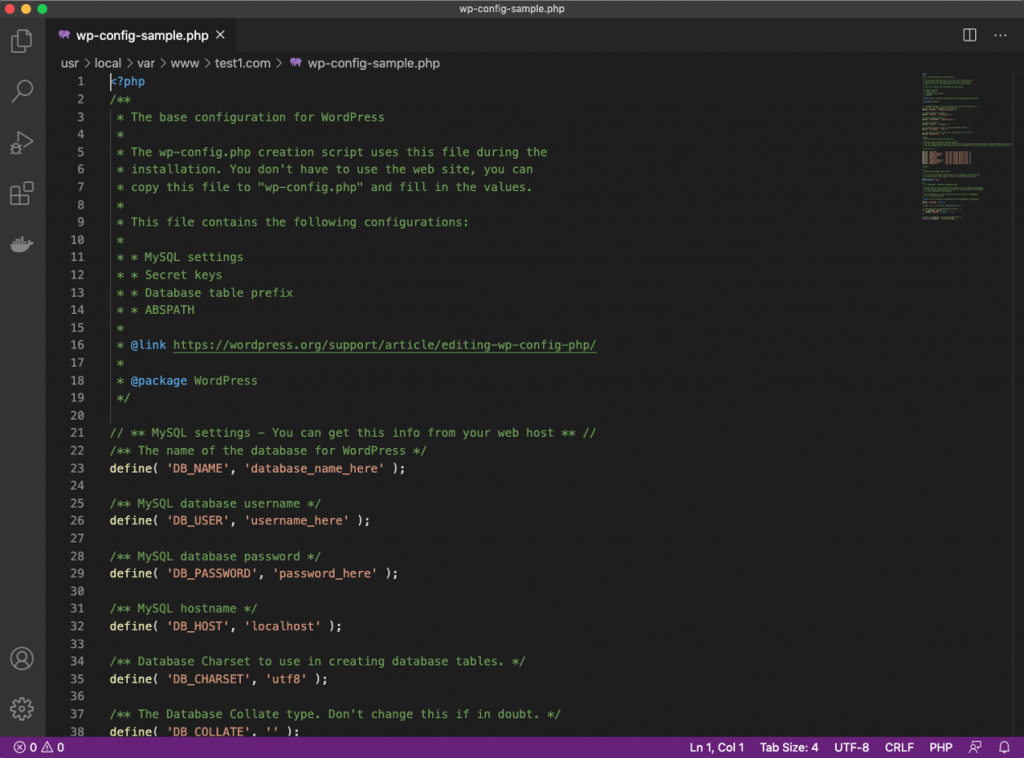This screenshot has height=758, width=1024.
Task: Click the 'password_here' string value
Action: tap(325, 573)
